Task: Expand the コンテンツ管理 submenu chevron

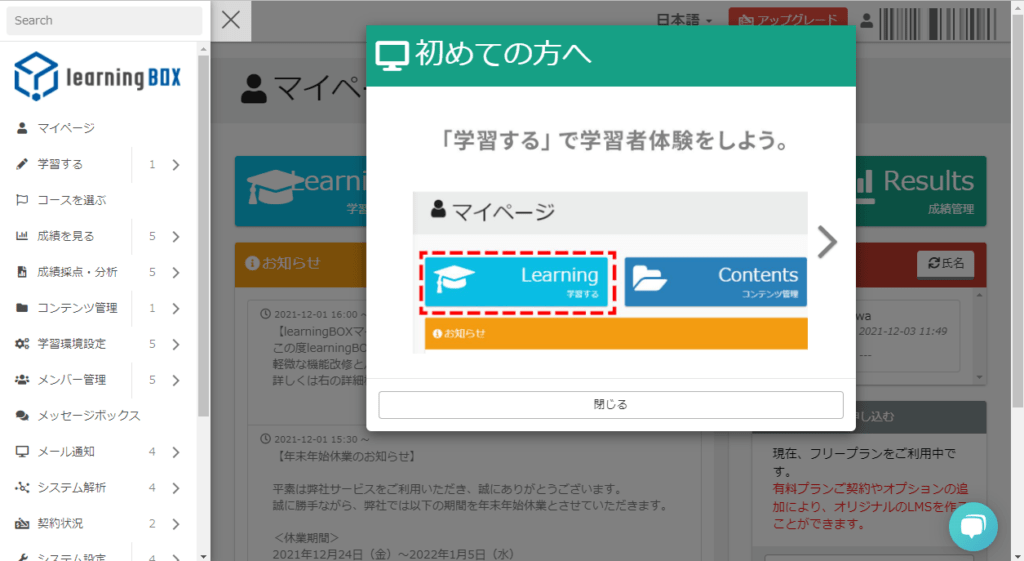Action: click(176, 308)
